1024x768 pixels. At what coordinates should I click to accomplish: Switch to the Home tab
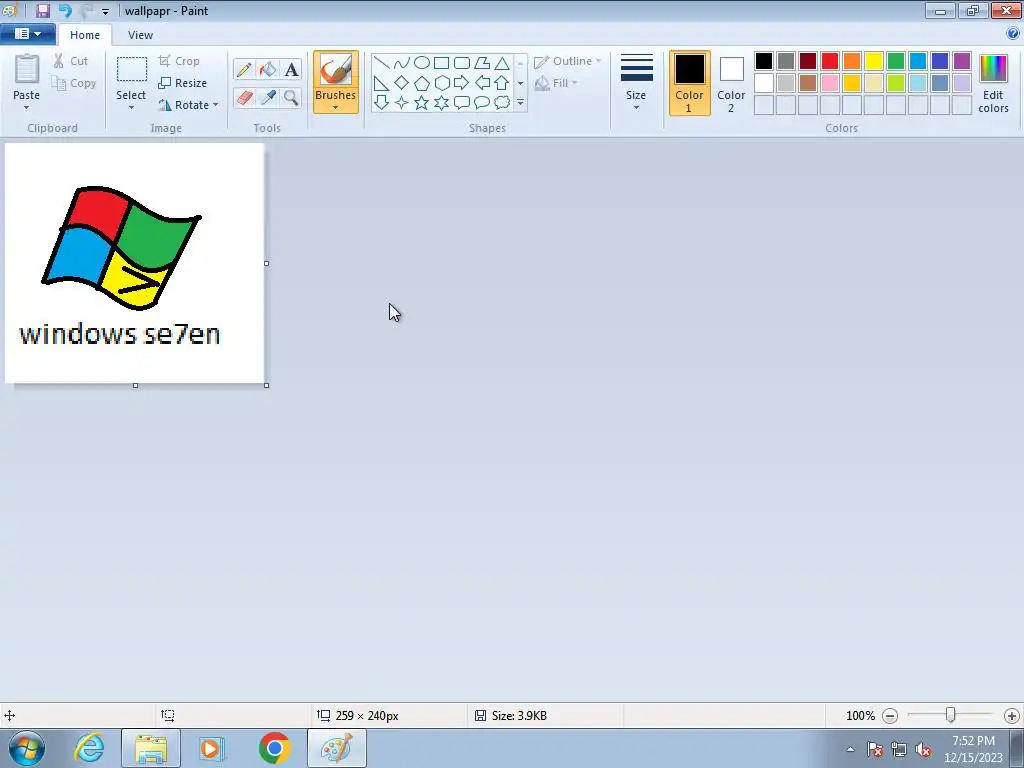[x=85, y=35]
